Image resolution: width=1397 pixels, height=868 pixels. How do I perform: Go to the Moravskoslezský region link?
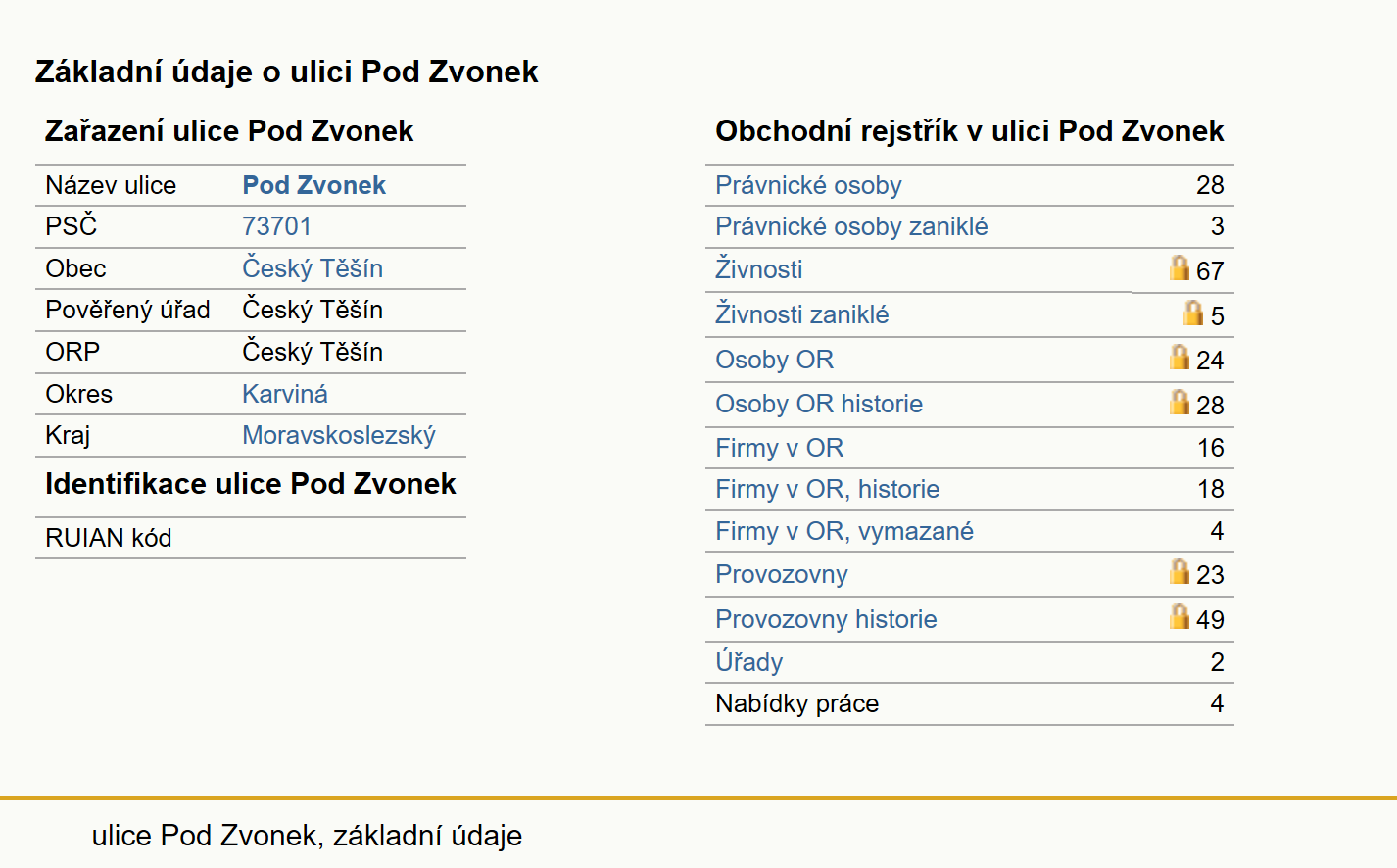(x=339, y=435)
